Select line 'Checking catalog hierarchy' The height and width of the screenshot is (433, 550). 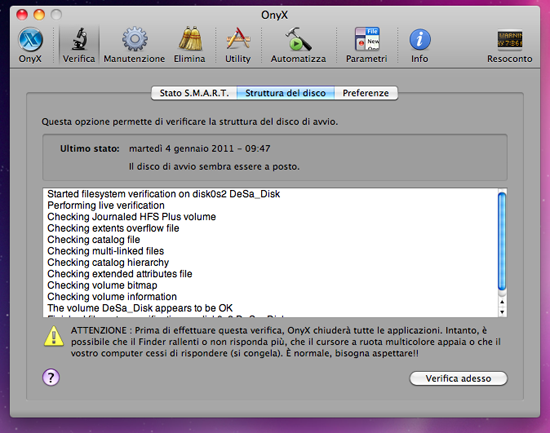[108, 262]
